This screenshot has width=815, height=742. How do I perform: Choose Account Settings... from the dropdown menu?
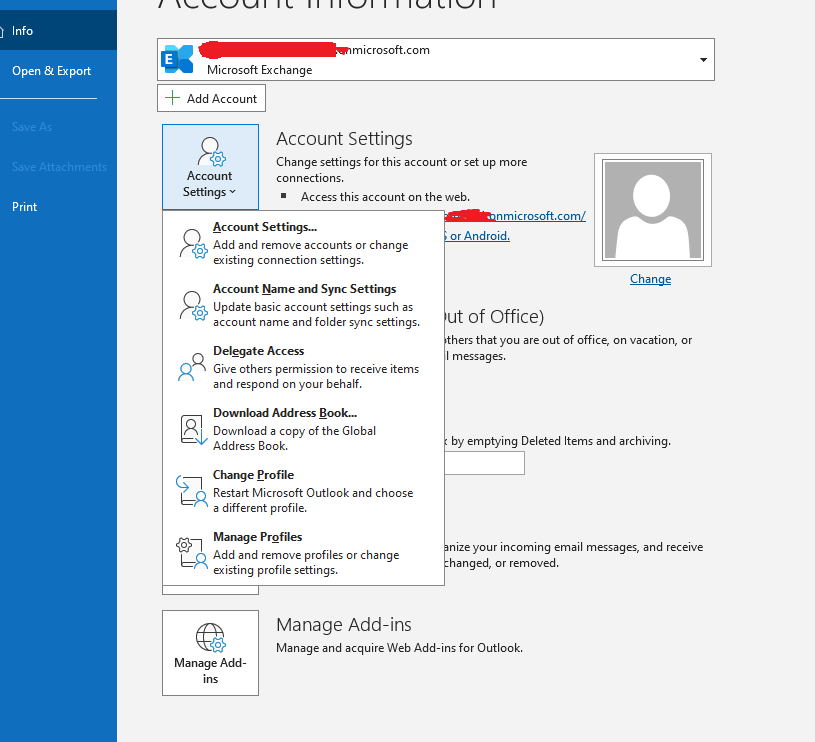pyautogui.click(x=304, y=243)
